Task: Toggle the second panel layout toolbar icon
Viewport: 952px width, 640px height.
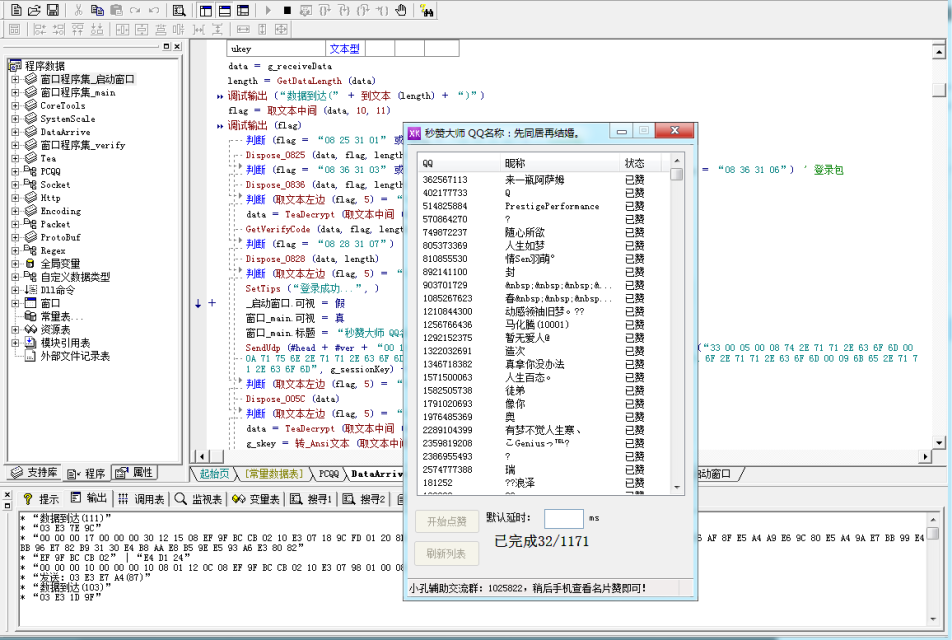Action: (x=225, y=10)
